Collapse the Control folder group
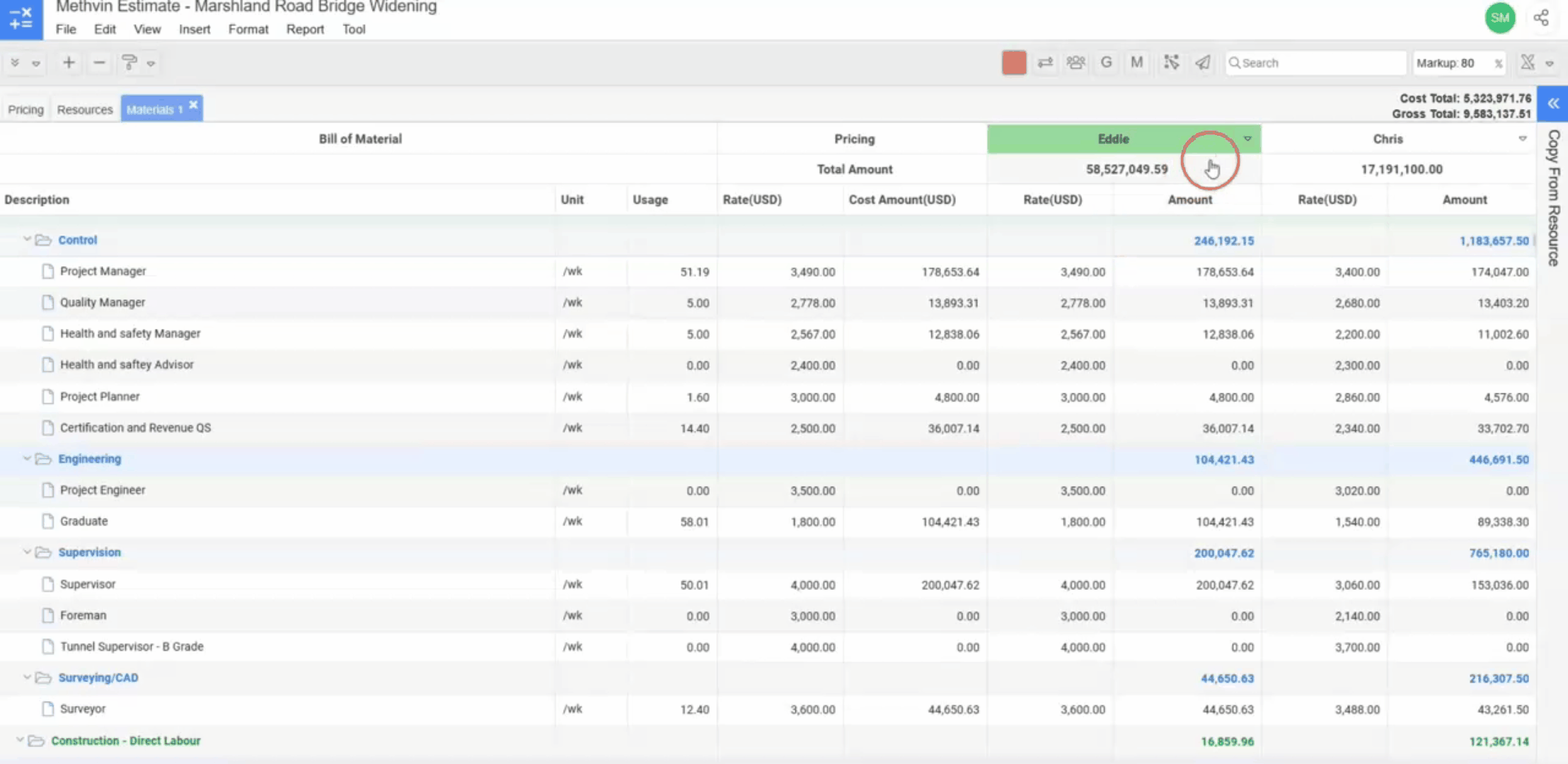1568x764 pixels. pyautogui.click(x=27, y=240)
